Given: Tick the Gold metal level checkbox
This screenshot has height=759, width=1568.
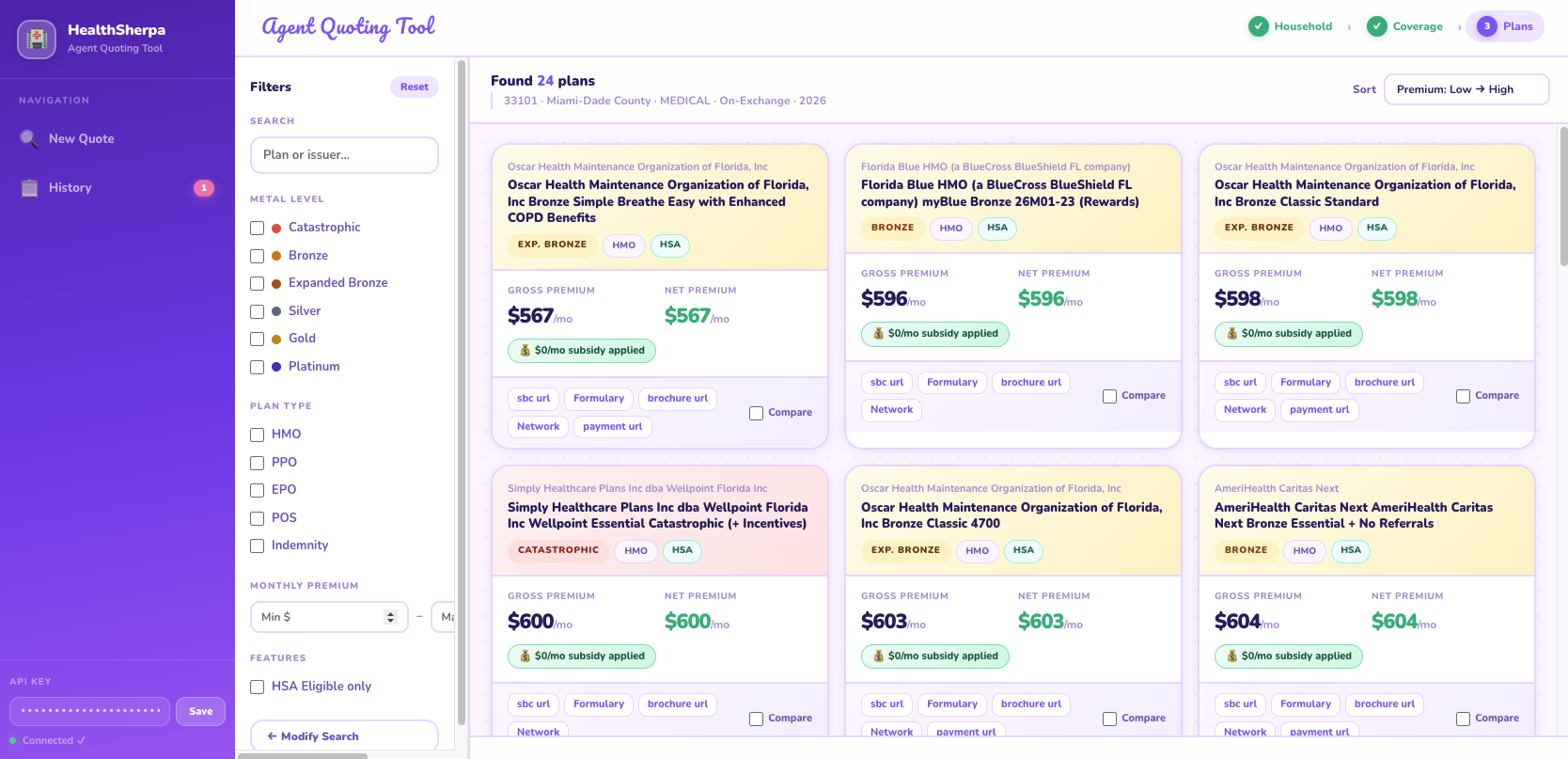Looking at the screenshot, I should (x=257, y=339).
